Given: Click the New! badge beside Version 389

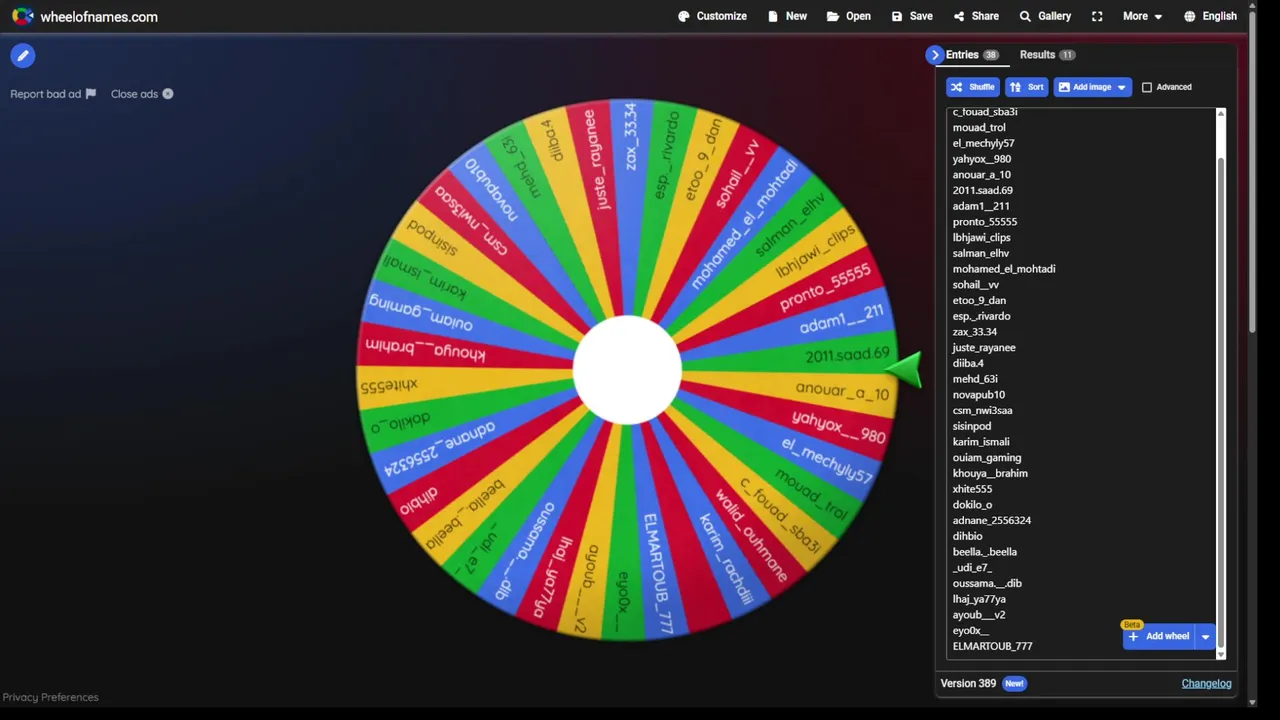Looking at the screenshot, I should (1014, 684).
